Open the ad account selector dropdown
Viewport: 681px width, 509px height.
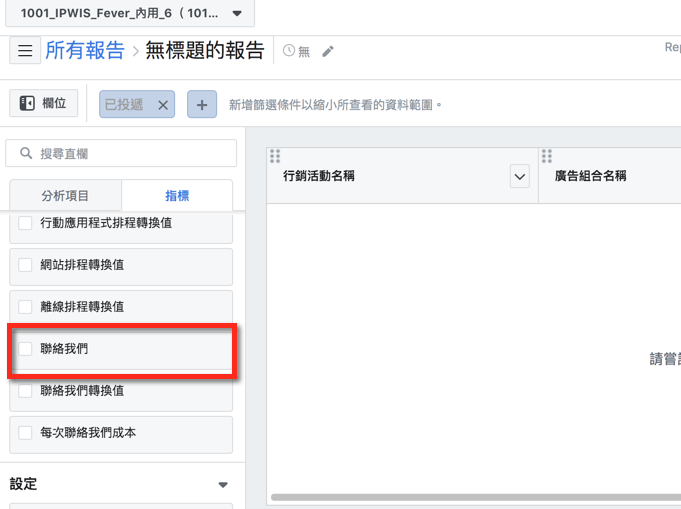tap(236, 13)
